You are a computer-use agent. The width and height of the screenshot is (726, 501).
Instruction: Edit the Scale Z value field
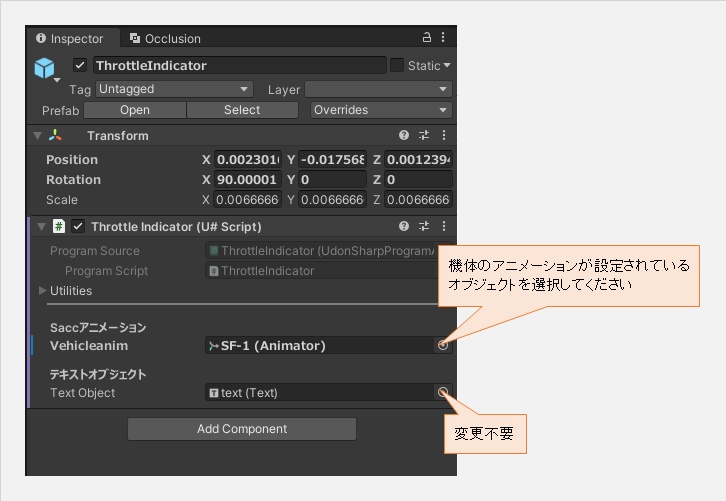[x=418, y=200]
